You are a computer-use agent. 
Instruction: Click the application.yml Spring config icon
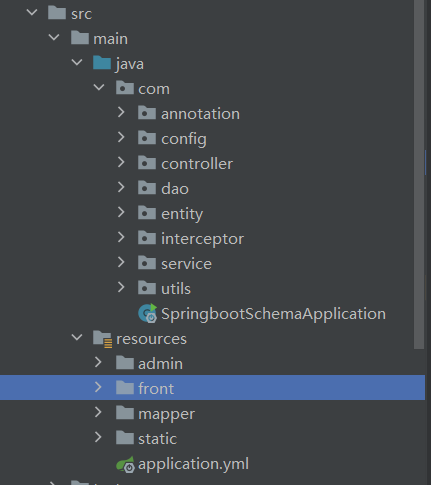coord(125,464)
